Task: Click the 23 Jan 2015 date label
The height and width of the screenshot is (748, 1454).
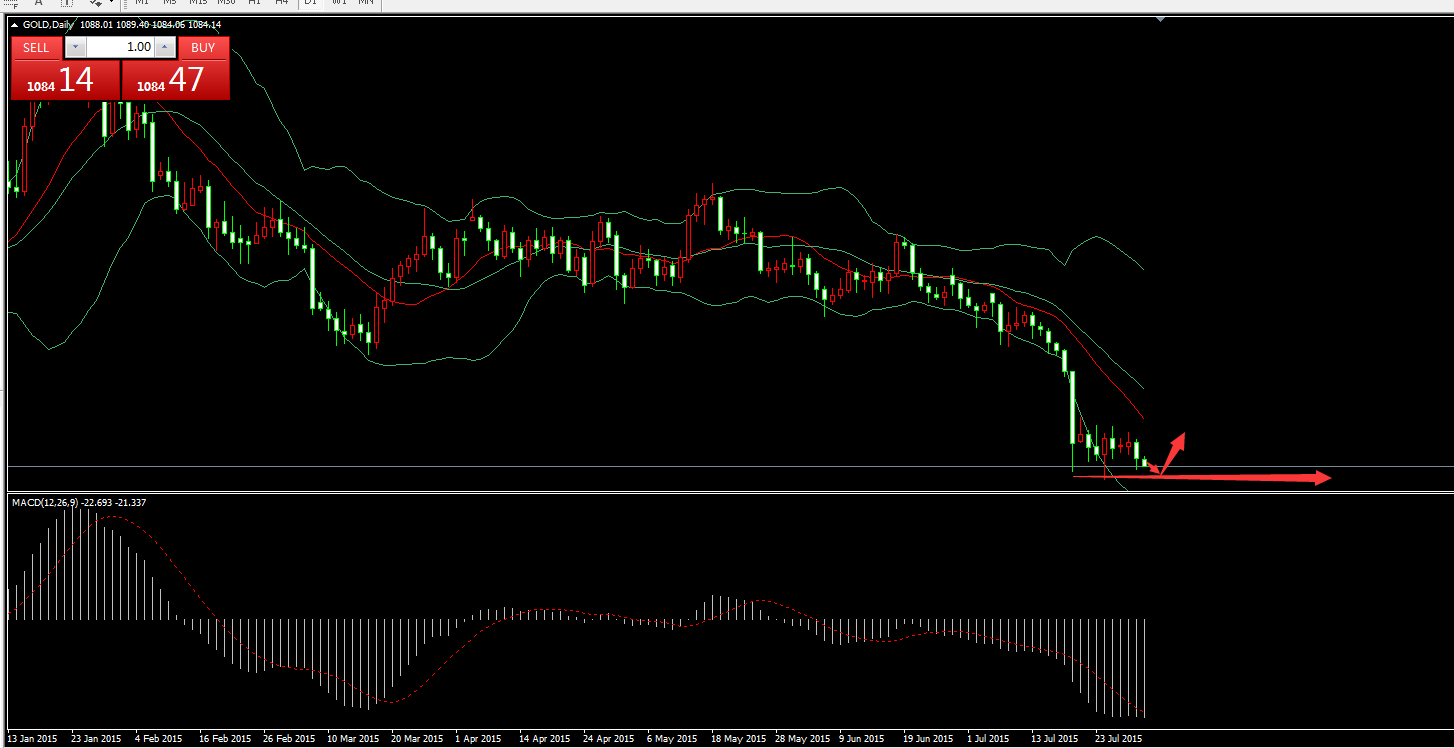Action: pyautogui.click(x=96, y=739)
